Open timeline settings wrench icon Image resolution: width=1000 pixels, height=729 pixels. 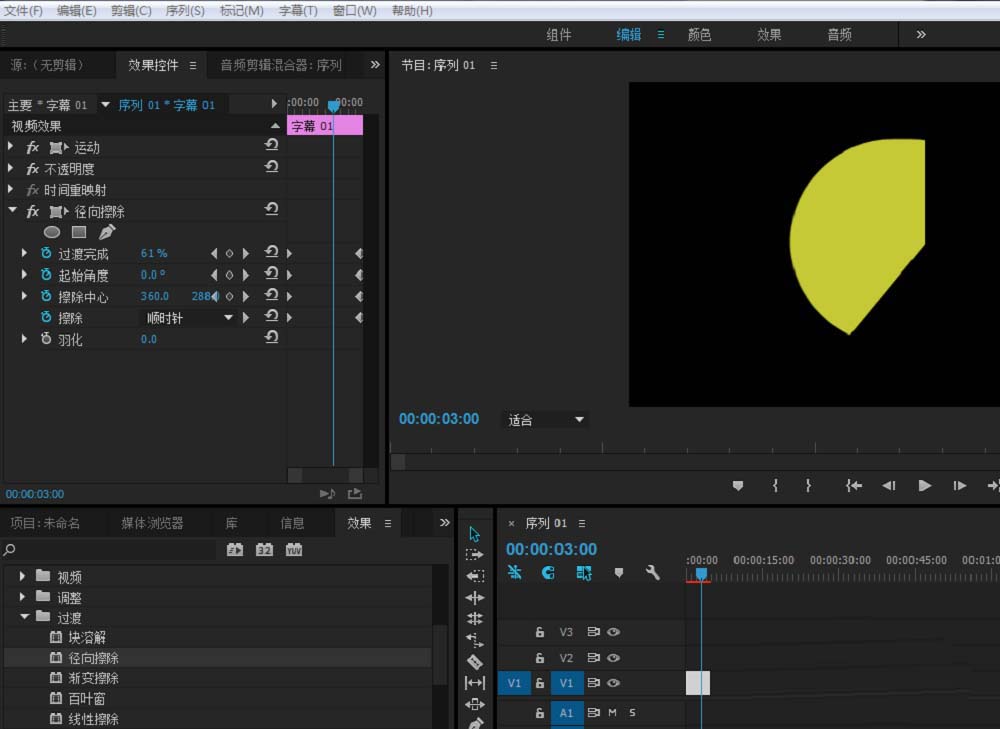[653, 573]
